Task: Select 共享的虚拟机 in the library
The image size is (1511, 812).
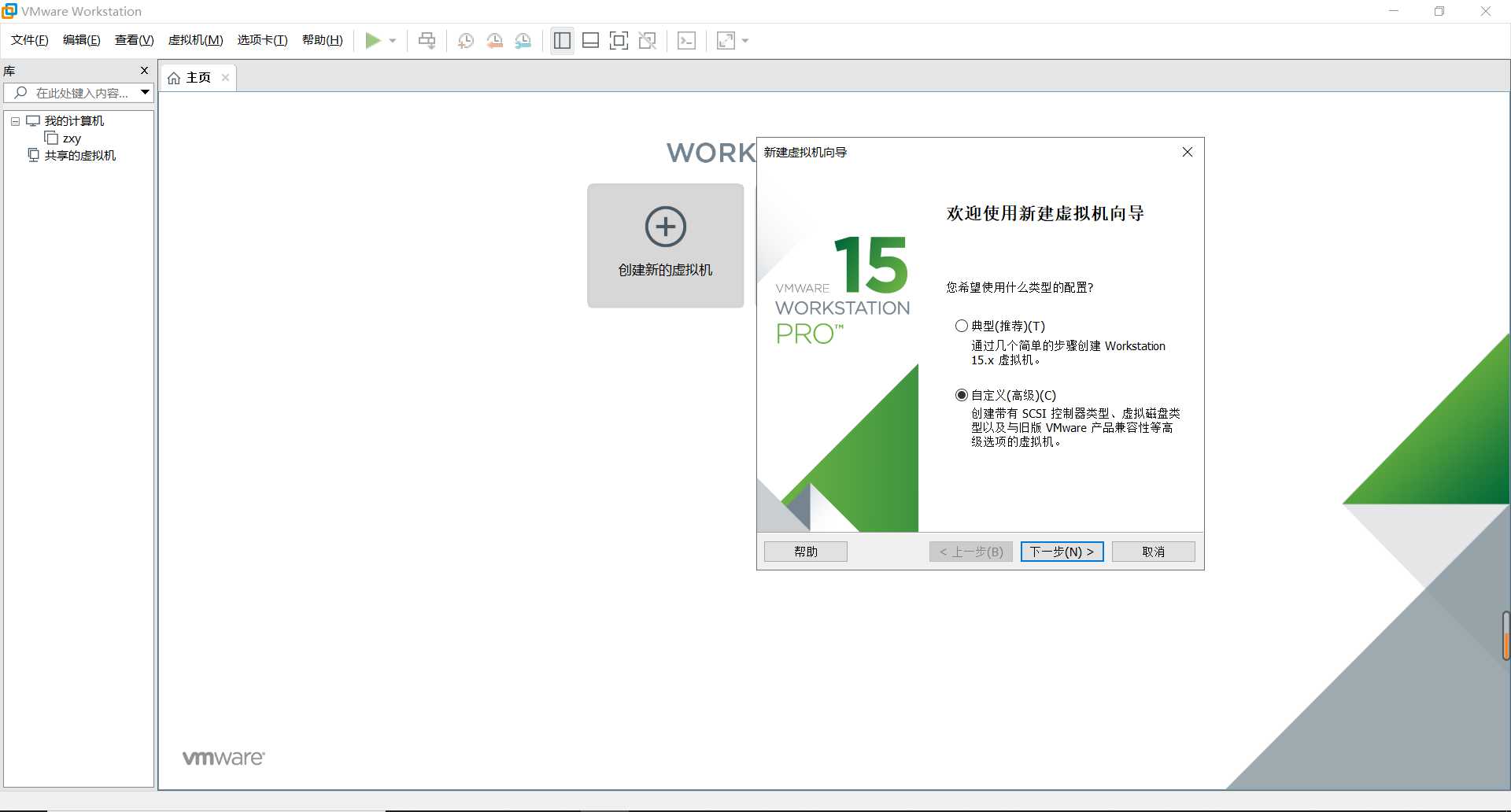Action: point(79,156)
